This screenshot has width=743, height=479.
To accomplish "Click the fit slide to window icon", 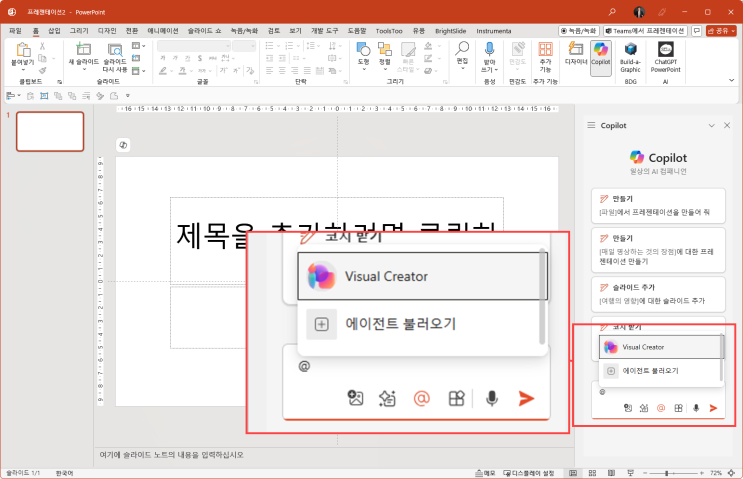I will point(731,473).
